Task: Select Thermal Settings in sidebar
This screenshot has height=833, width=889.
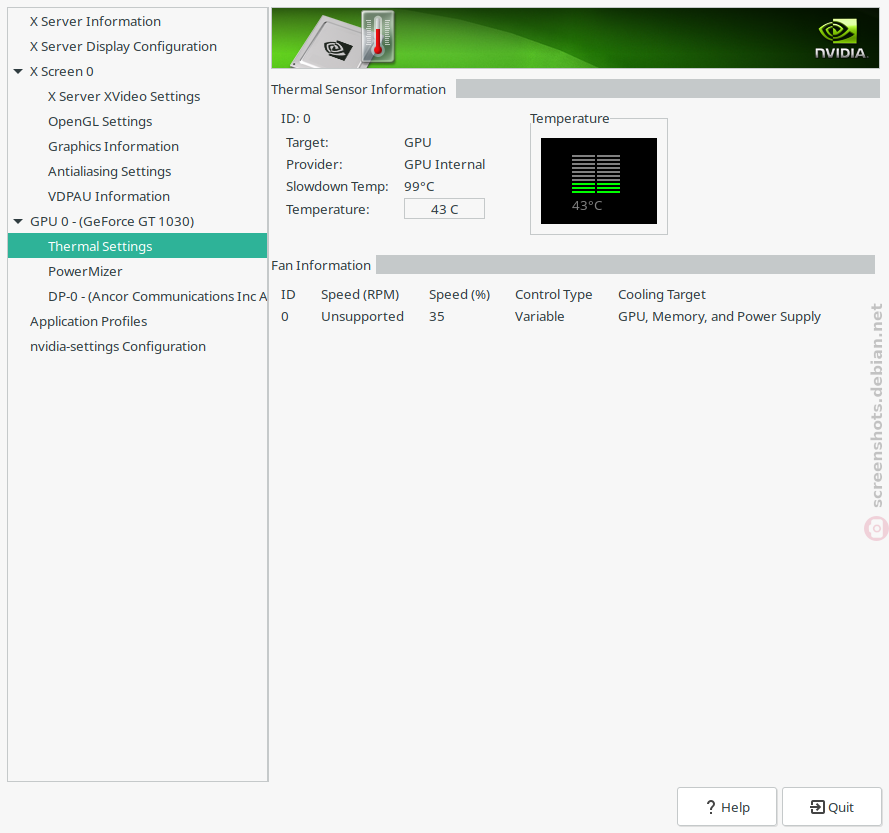Action: coord(137,246)
